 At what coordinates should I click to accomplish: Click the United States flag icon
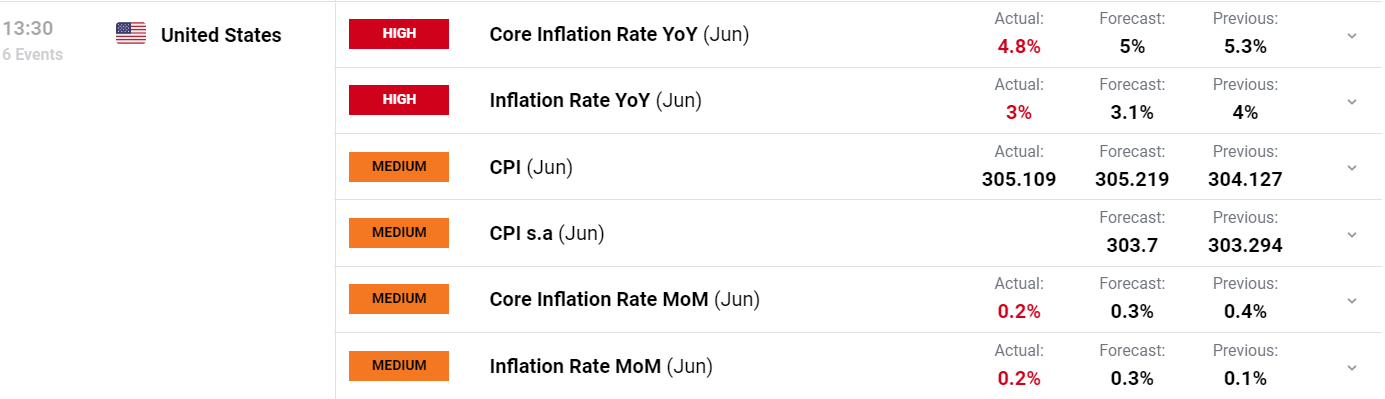(x=131, y=34)
